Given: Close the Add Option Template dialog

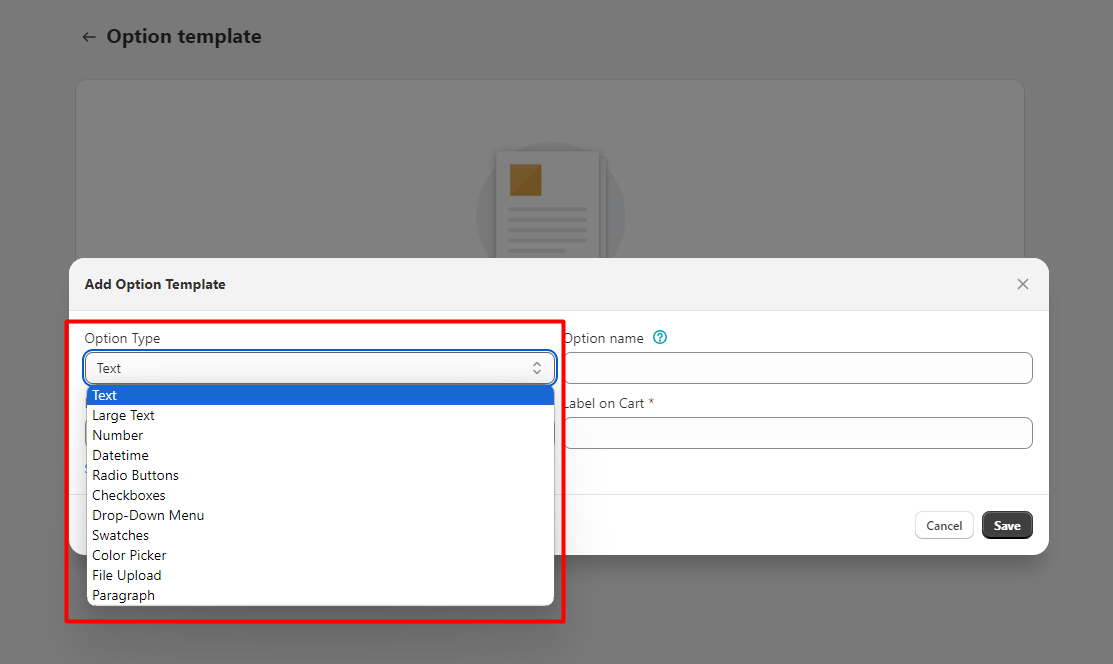Looking at the screenshot, I should (1022, 284).
